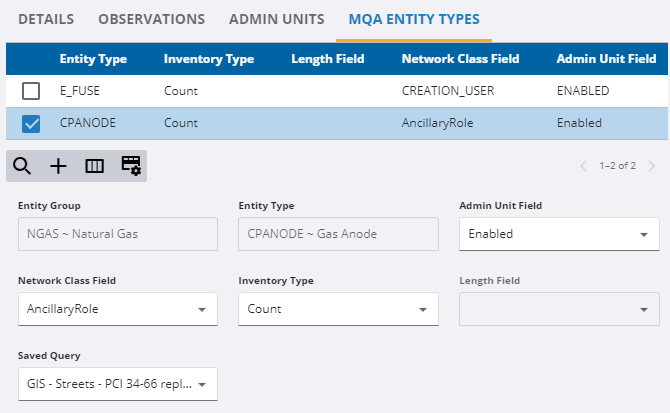The height and width of the screenshot is (413, 670).
Task: Open the disabled Length Field dropdown
Action: 641,309
